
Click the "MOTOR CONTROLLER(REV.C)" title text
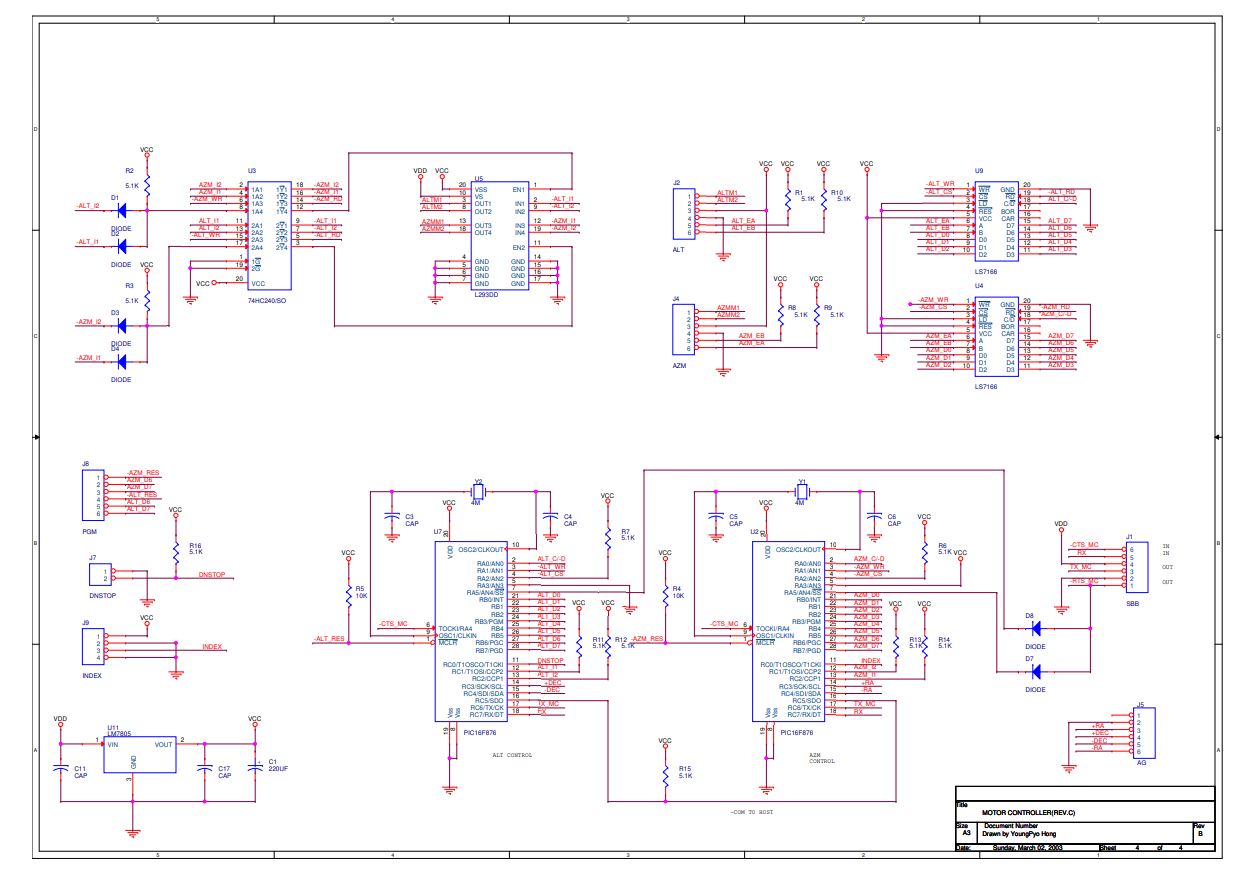(1028, 812)
